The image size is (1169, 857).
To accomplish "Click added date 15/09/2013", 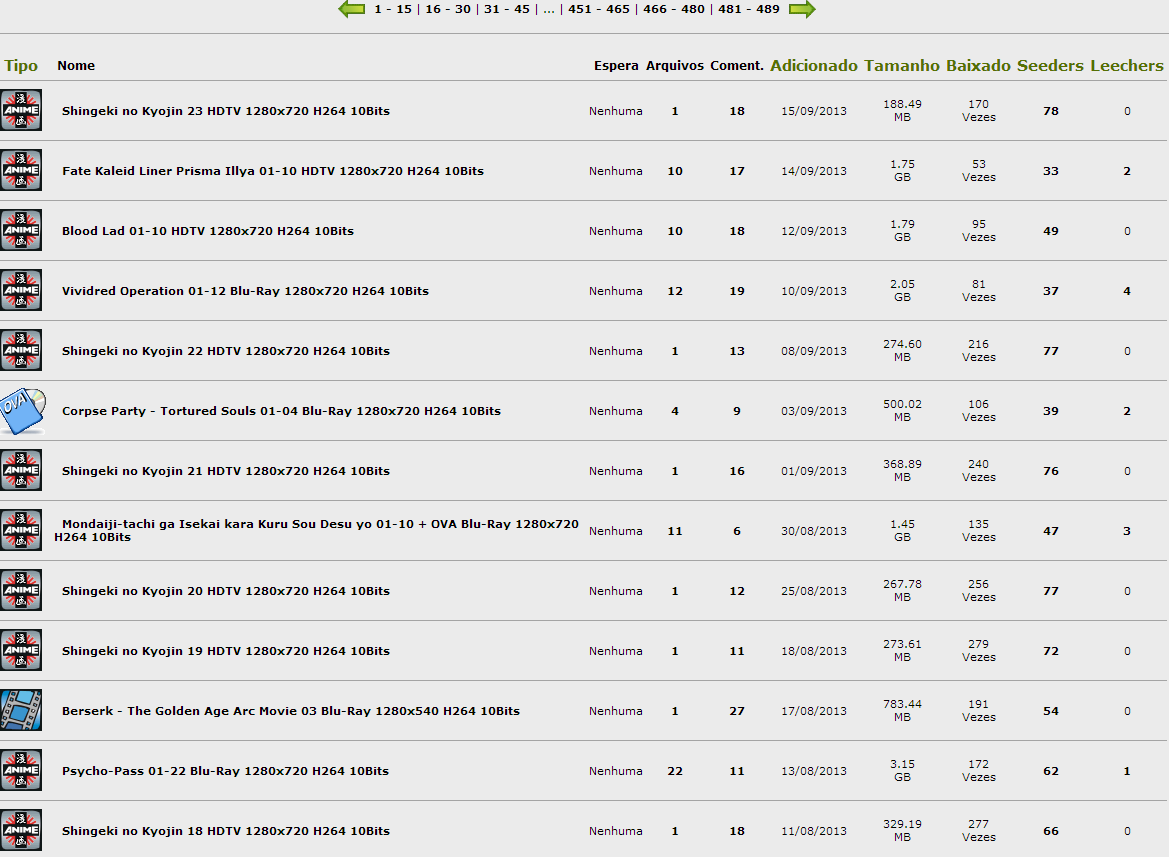I will (813, 111).
